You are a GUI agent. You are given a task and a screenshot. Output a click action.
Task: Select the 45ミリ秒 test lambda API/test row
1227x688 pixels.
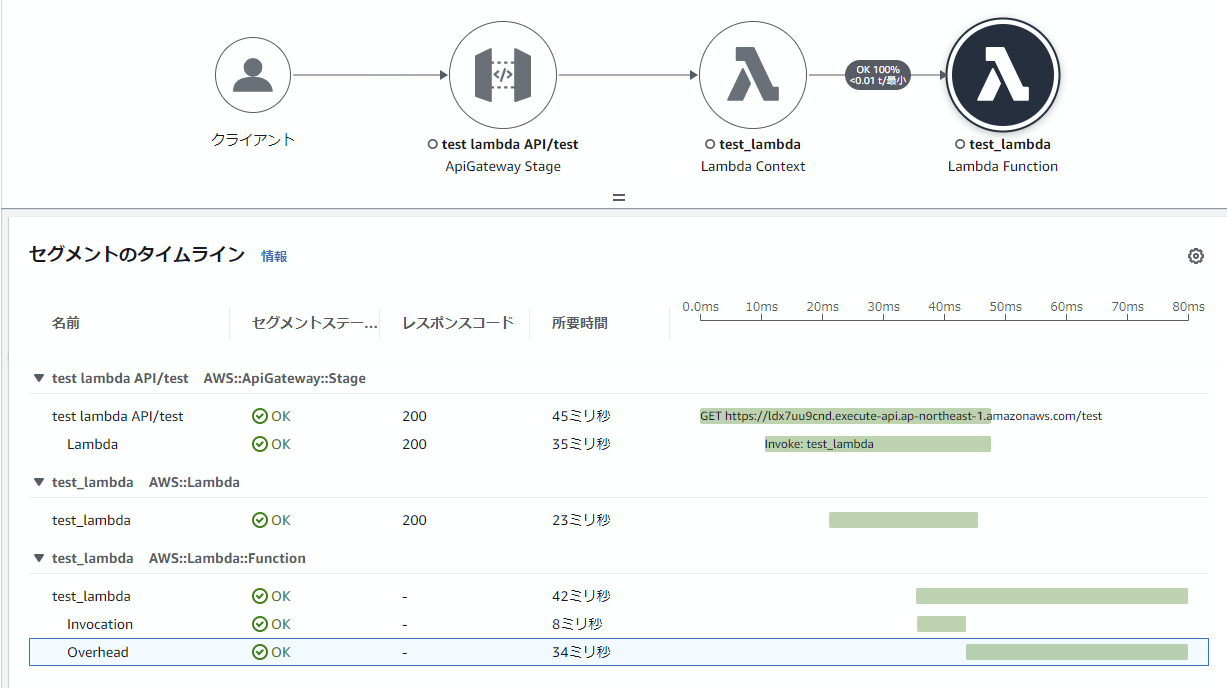(x=619, y=416)
